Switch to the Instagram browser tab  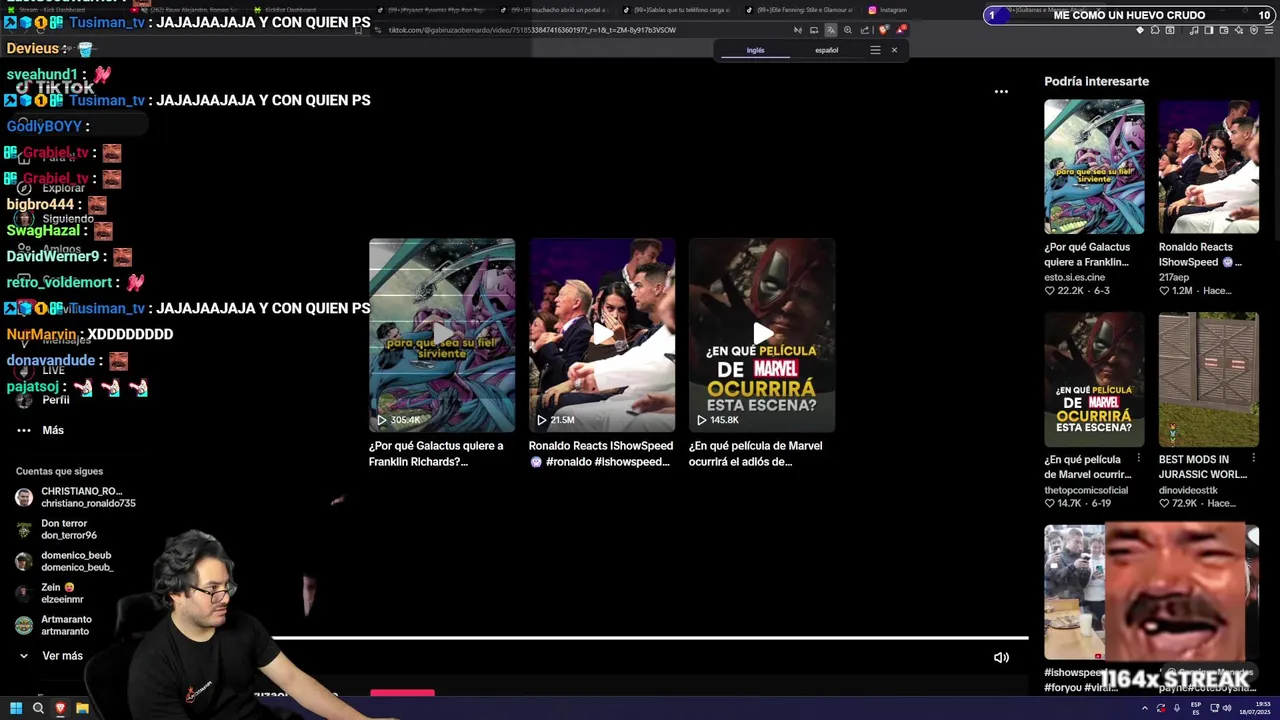(886, 10)
